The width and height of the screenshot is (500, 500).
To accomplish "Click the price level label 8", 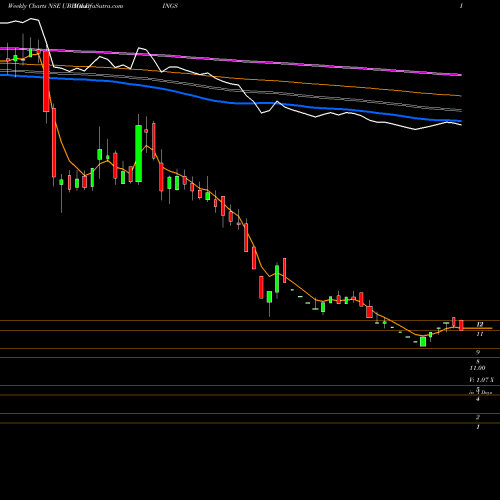I will (478, 361).
